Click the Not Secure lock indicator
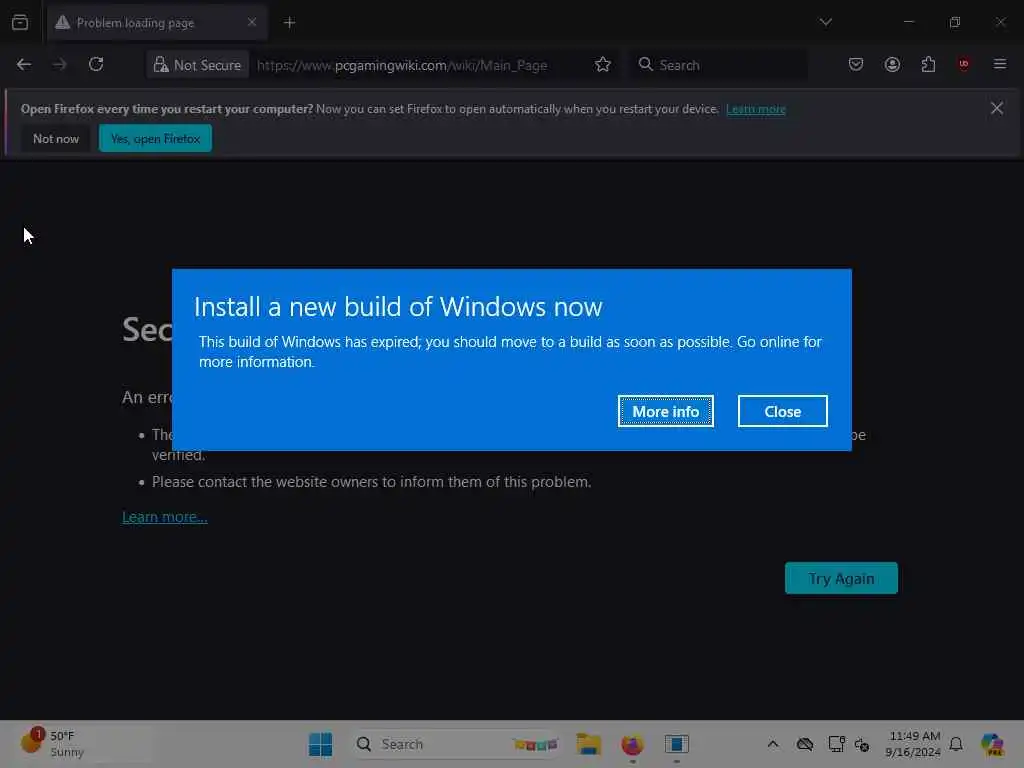Image resolution: width=1024 pixels, height=768 pixels. coord(197,65)
